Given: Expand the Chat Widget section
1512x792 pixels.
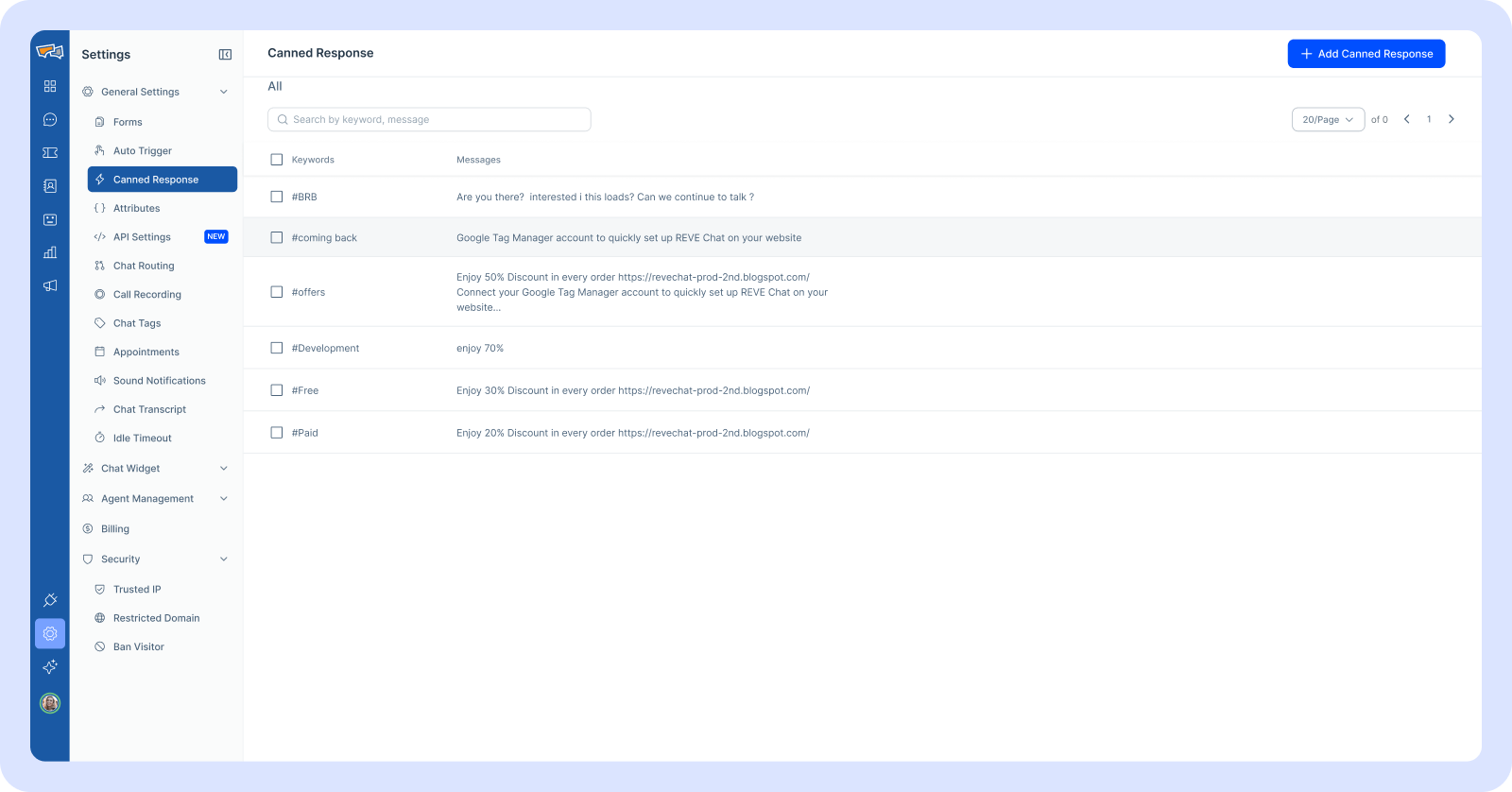Looking at the screenshot, I should pyautogui.click(x=224, y=469).
